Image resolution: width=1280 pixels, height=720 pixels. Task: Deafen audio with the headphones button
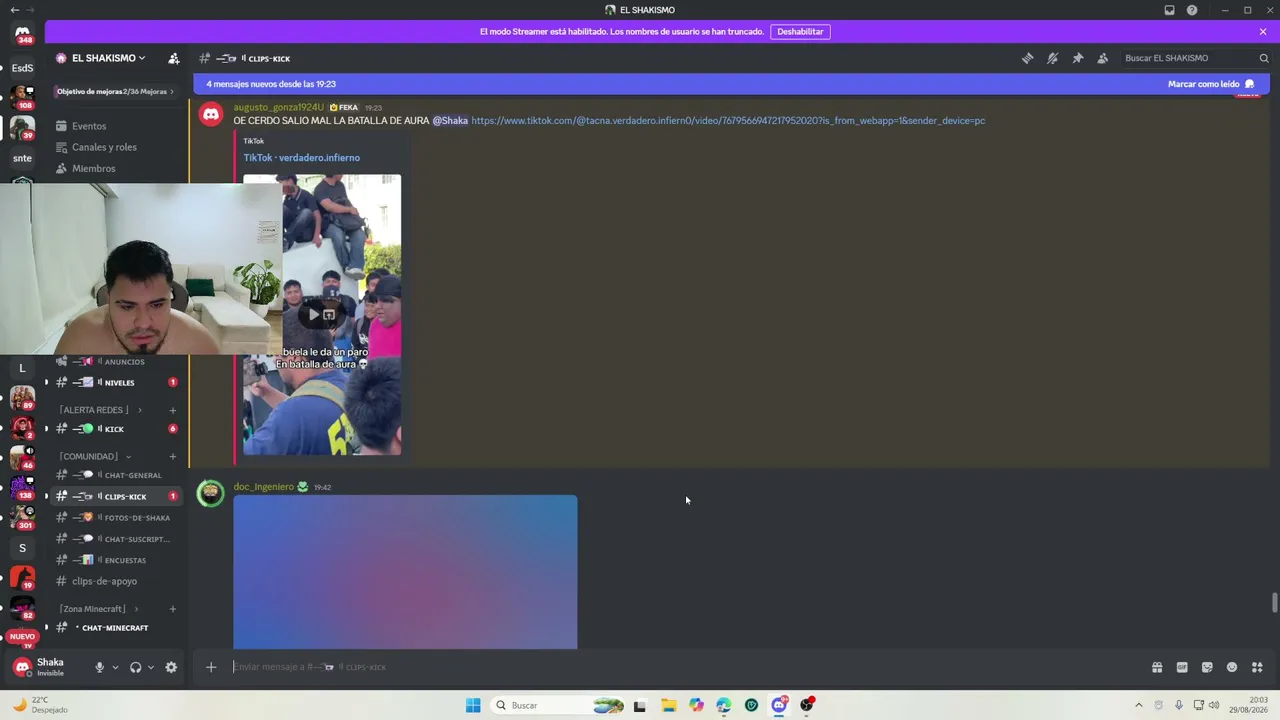tap(135, 667)
